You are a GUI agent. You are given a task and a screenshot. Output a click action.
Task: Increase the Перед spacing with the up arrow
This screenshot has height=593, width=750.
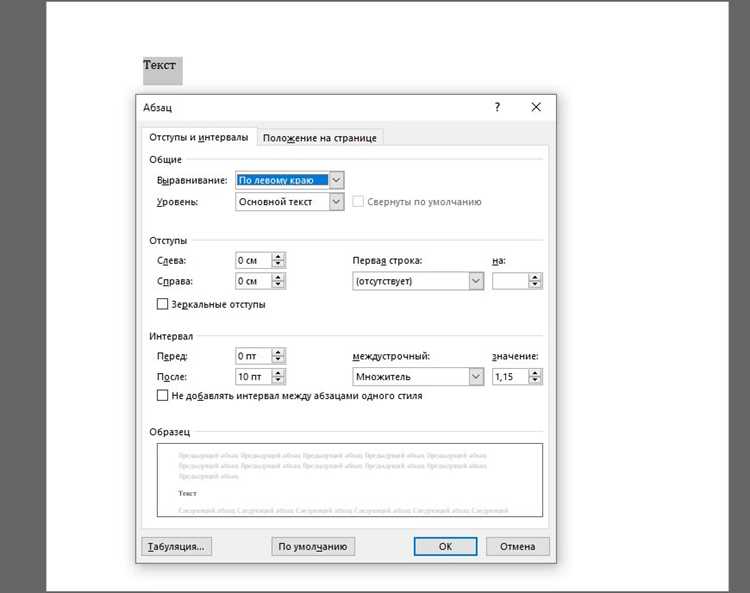278,352
